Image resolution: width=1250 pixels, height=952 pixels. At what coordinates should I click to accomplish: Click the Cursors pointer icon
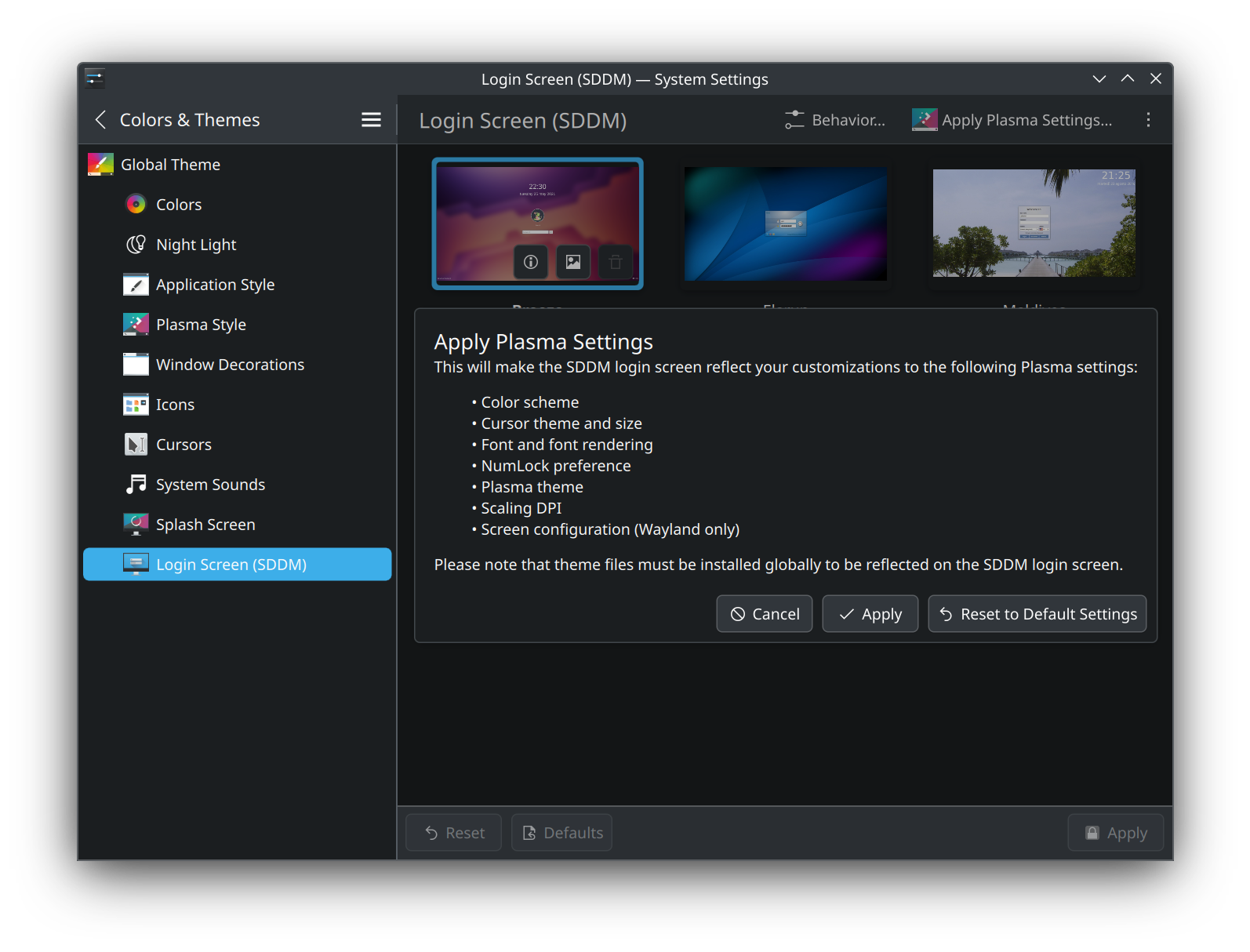click(136, 445)
